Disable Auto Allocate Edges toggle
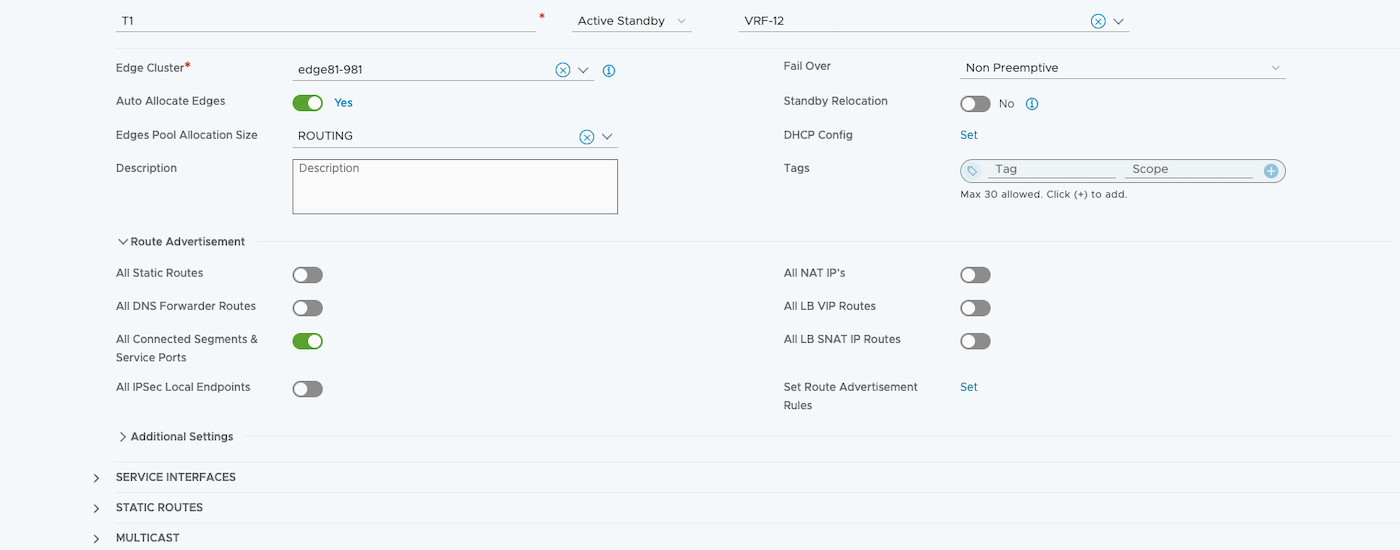Viewport: 1400px width, 550px height. pos(307,103)
